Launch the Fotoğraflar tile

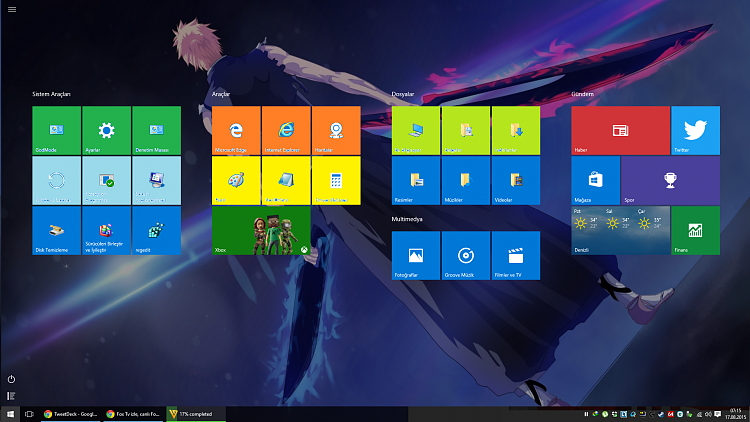pyautogui.click(x=416, y=255)
